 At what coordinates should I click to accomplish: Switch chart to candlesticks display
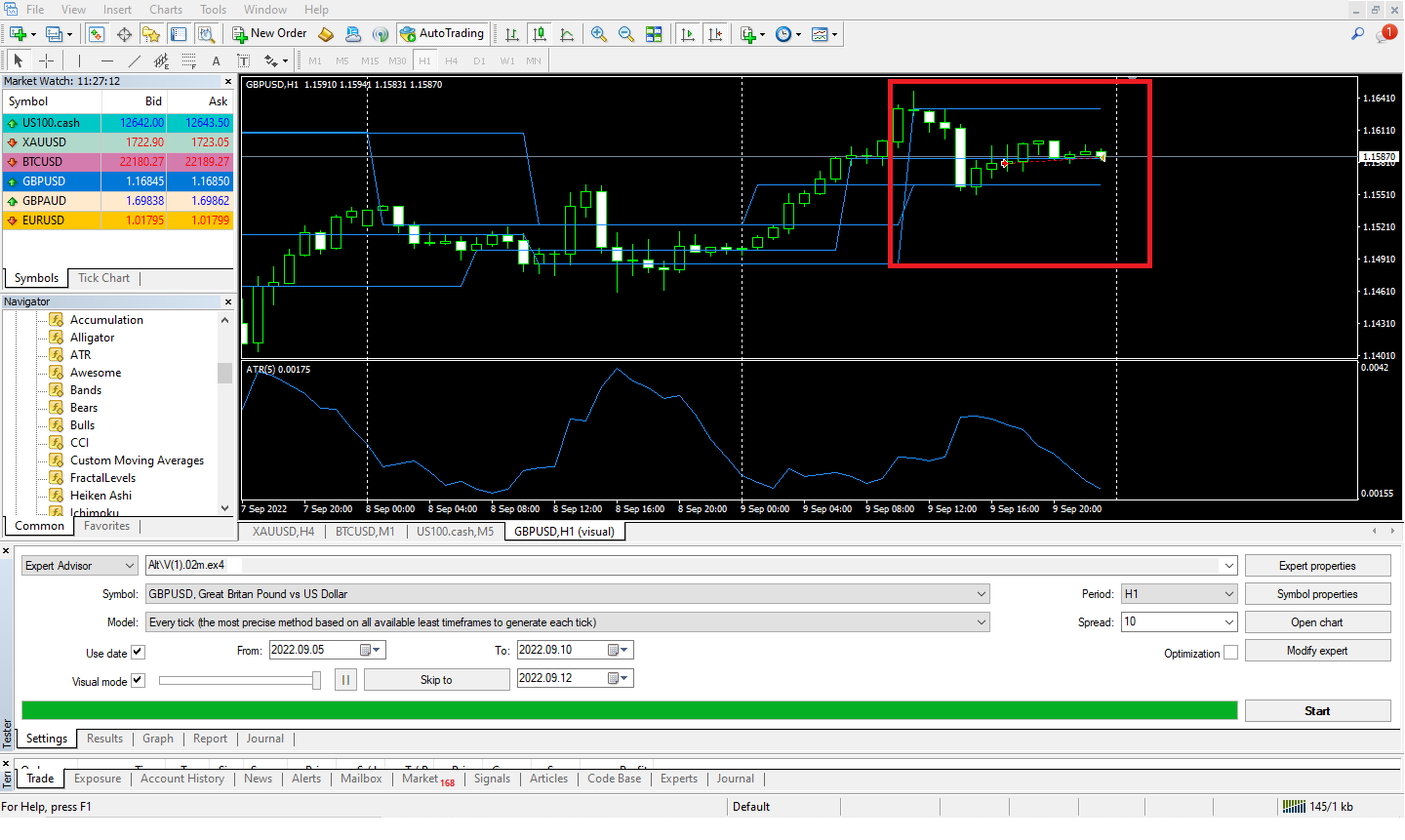point(540,34)
